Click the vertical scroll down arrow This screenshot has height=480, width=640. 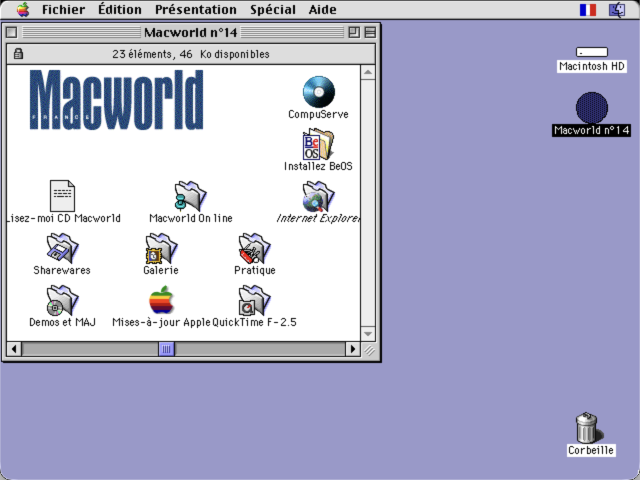click(x=368, y=334)
